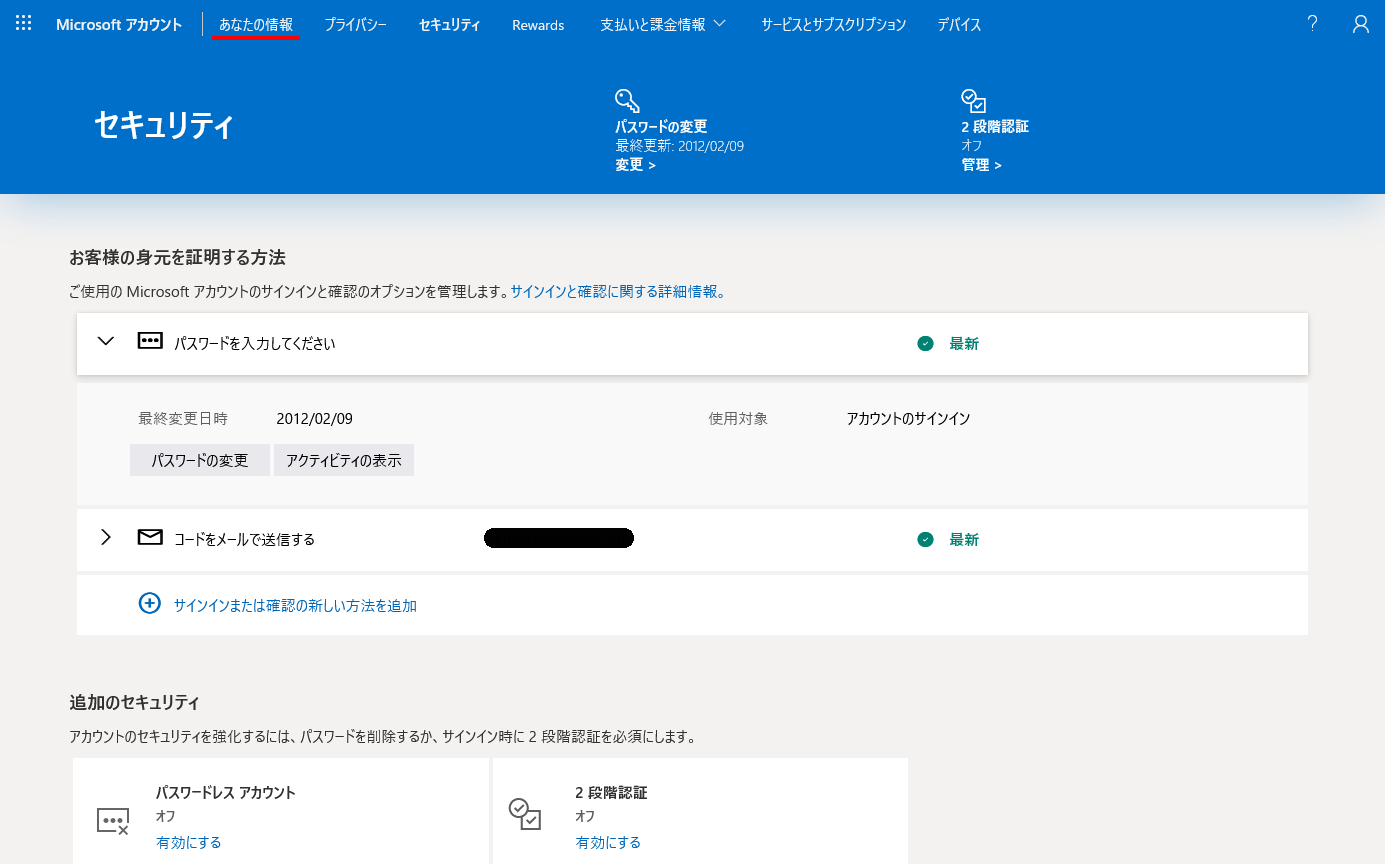Open the app launcher grid icon
Viewport: 1385px width, 864px height.
coord(24,23)
